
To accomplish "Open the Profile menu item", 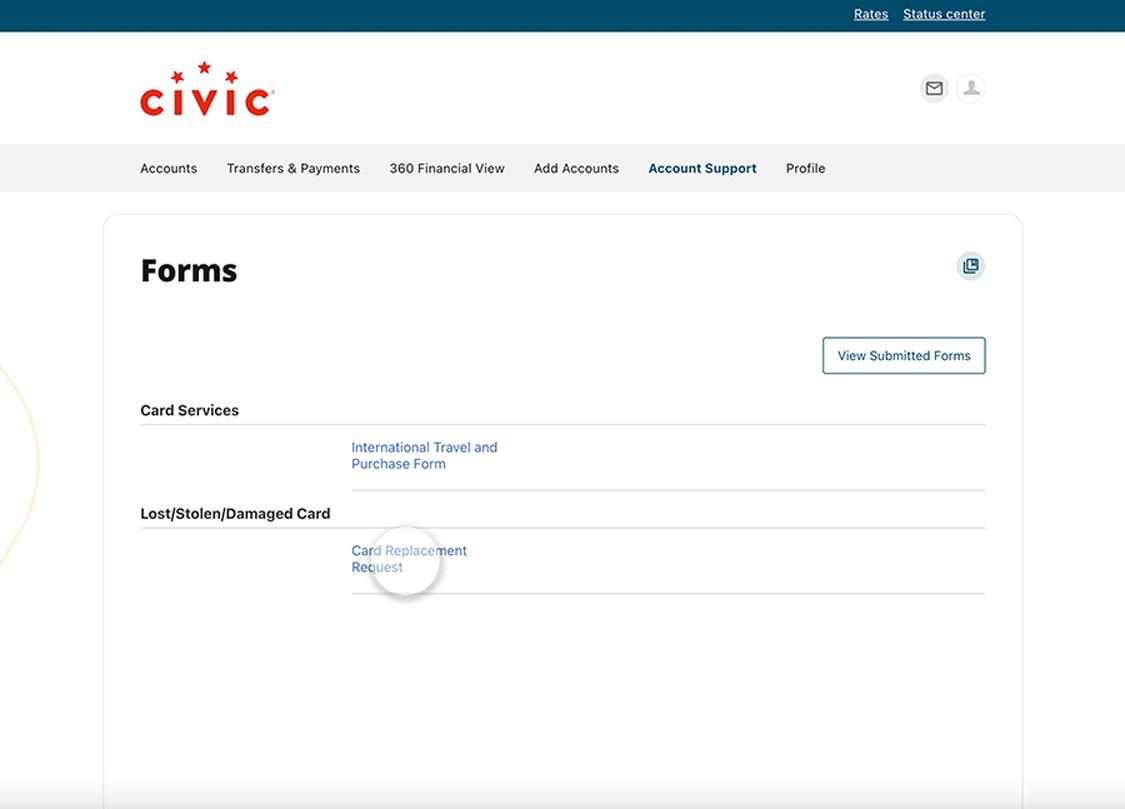I will (805, 168).
